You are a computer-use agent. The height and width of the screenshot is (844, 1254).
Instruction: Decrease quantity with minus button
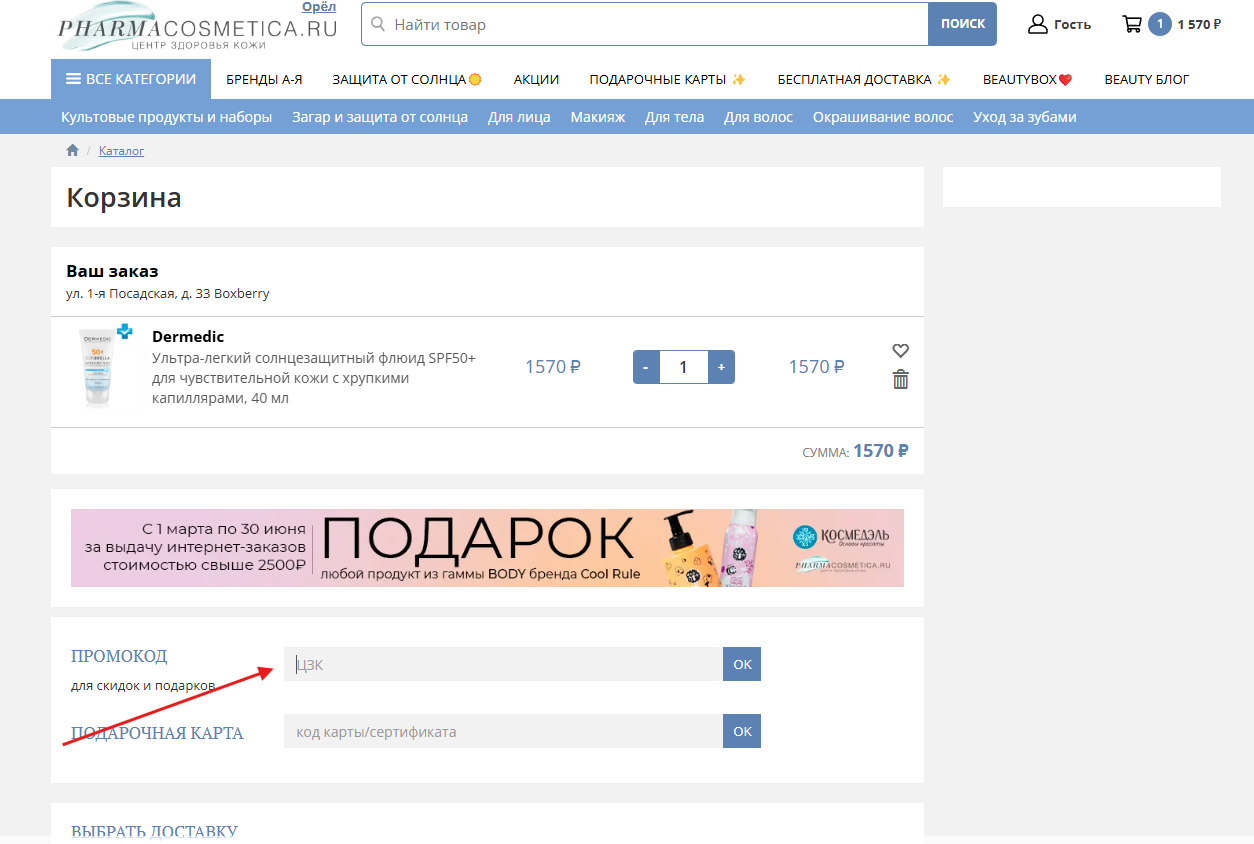click(x=646, y=367)
